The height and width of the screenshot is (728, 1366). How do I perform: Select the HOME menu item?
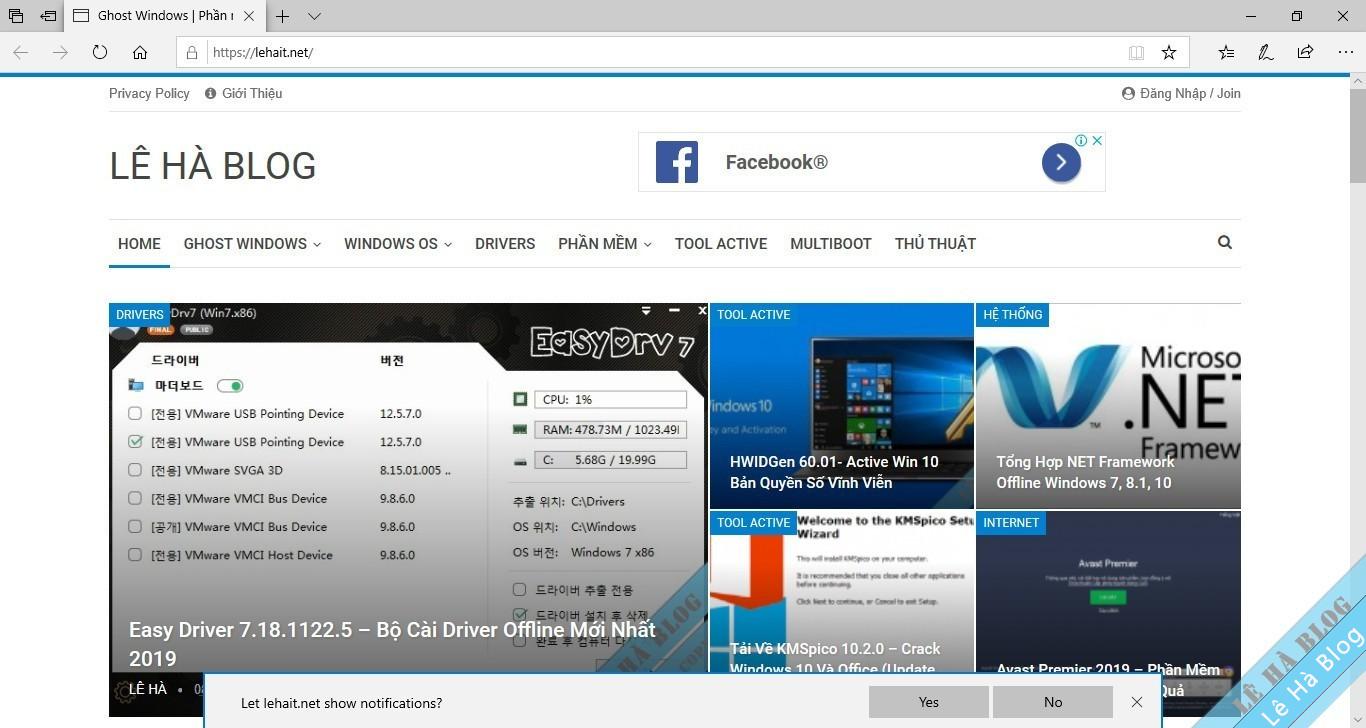click(x=139, y=243)
